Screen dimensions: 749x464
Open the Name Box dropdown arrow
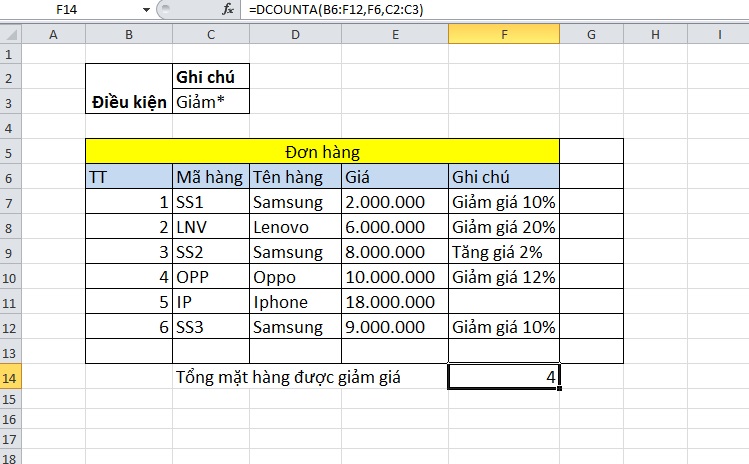(147, 10)
